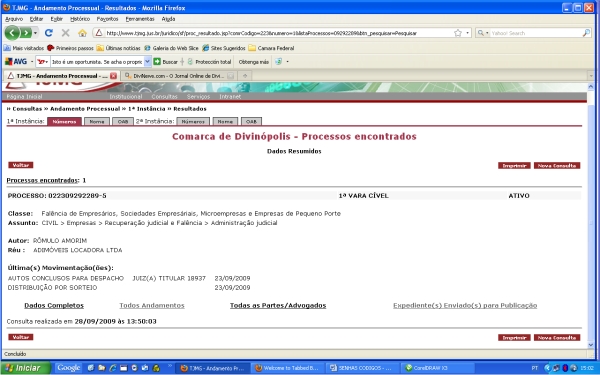Click the PT language indicator in tray
This screenshot has width=600, height=375.
[535, 368]
